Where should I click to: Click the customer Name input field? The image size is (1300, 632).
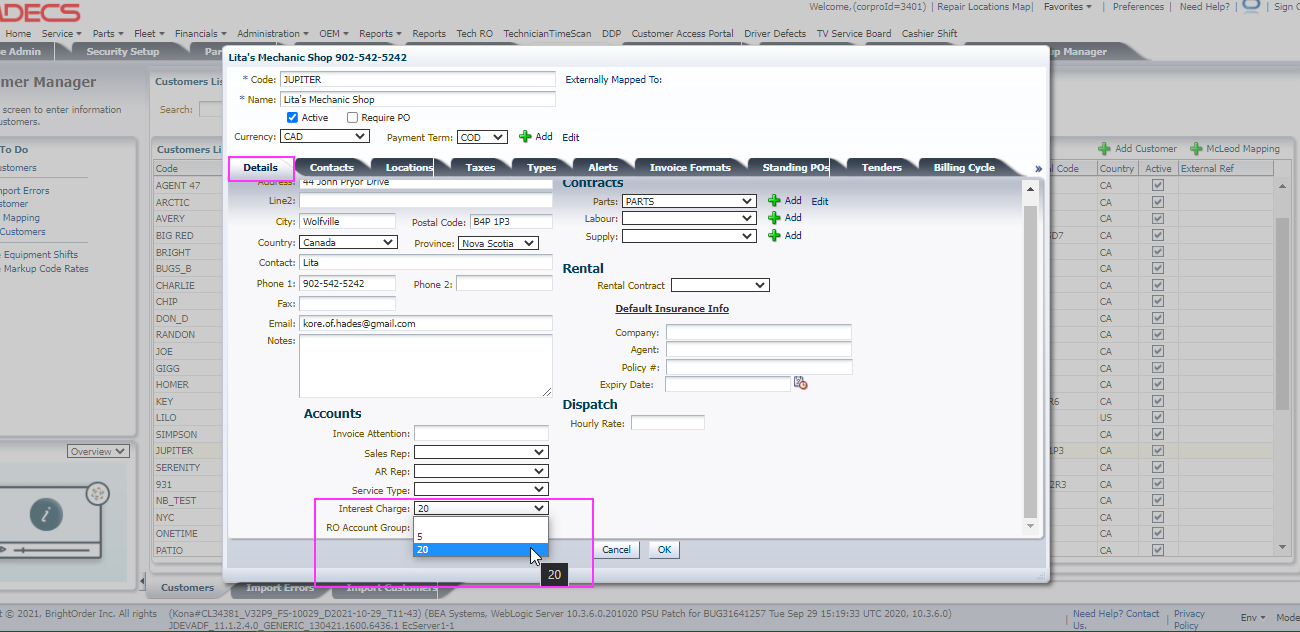pyautogui.click(x=417, y=99)
